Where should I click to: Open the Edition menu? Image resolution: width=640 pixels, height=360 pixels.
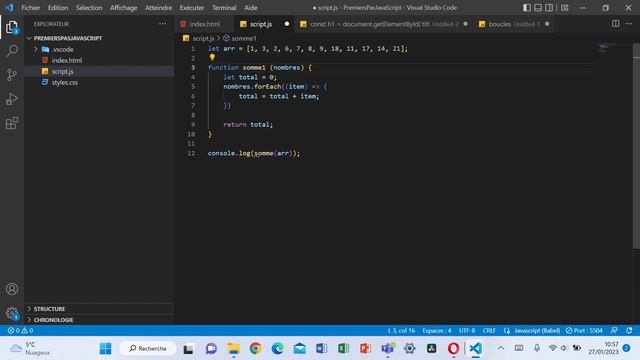(58, 8)
